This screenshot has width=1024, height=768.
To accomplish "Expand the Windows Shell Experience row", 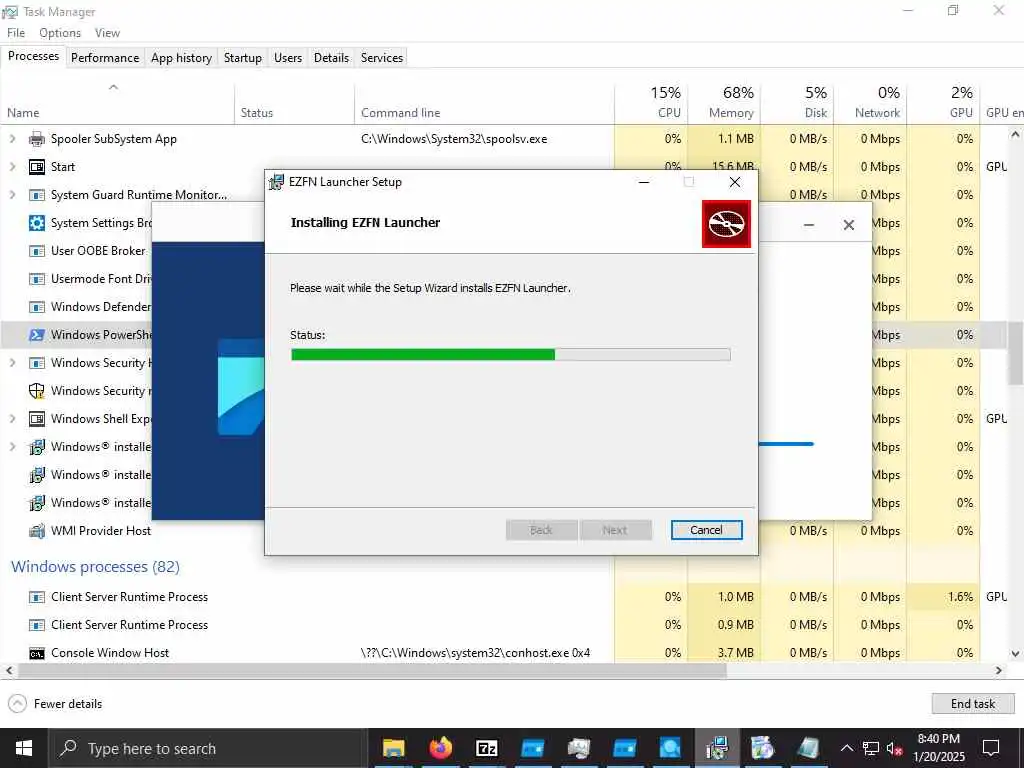I will click(x=12, y=419).
